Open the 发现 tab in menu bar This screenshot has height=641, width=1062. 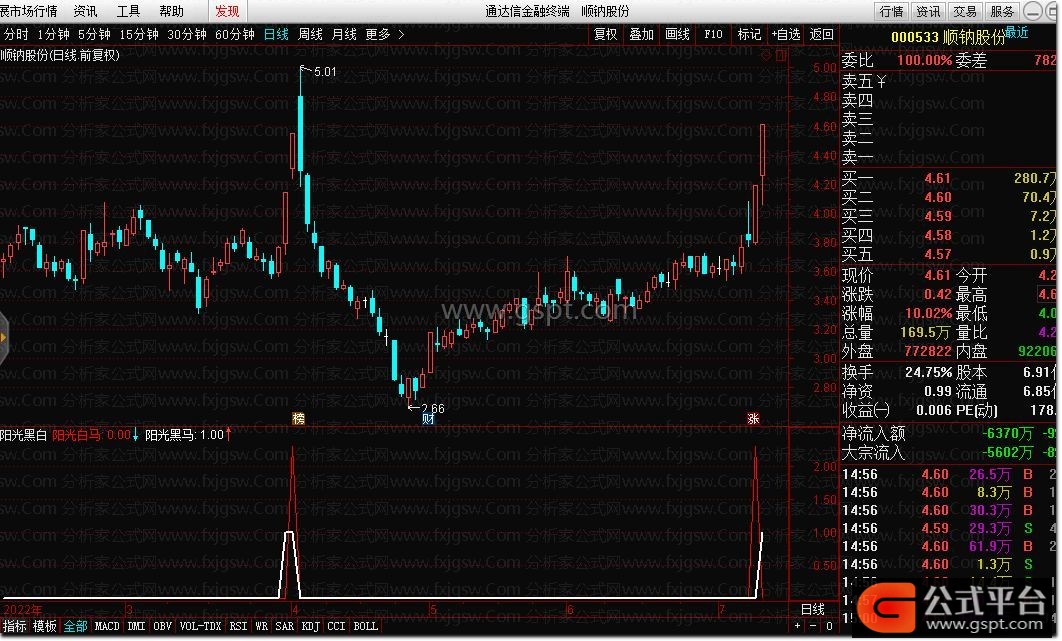tap(227, 12)
